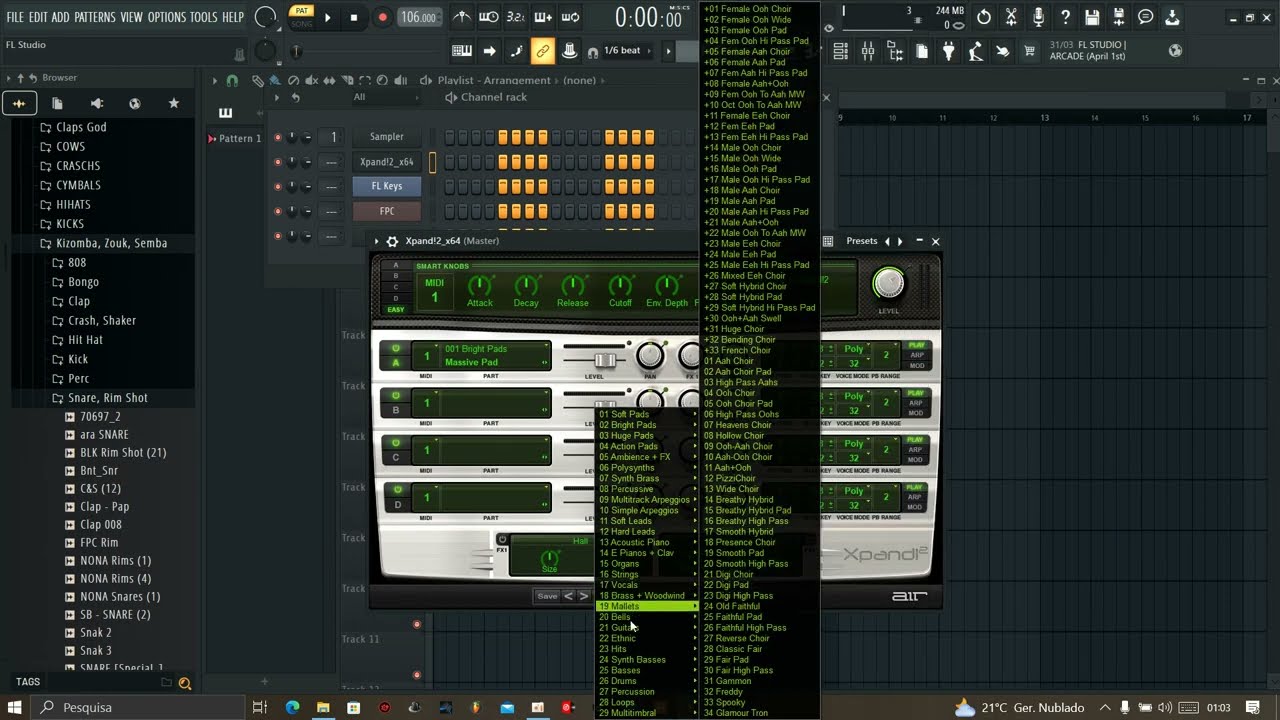The height and width of the screenshot is (720, 1280).
Task: Toggle the step editing footprint icon
Action: tap(516, 51)
